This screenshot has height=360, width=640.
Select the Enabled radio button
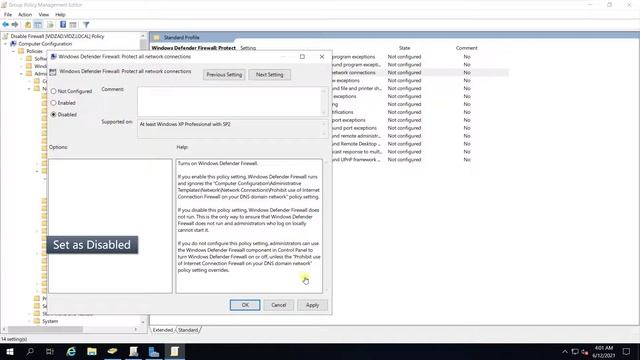coord(53,103)
